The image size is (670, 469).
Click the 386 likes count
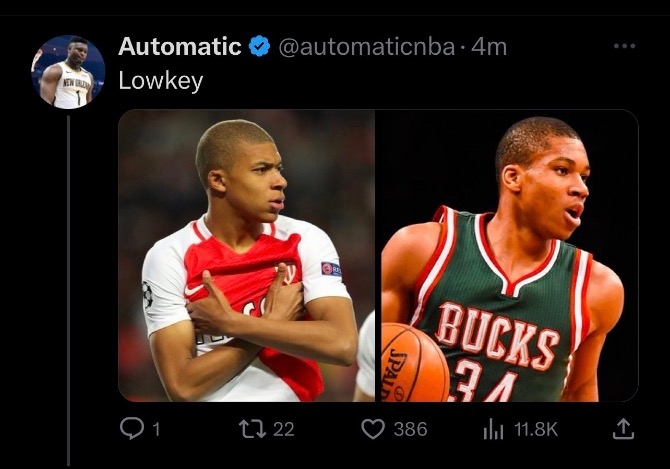(410, 429)
